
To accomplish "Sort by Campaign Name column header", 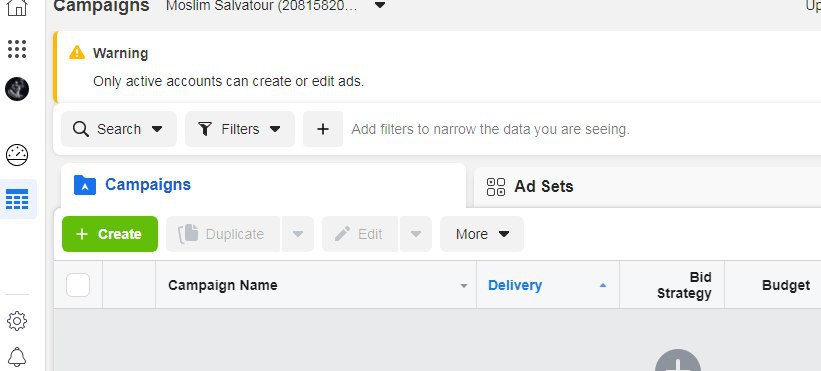I will (223, 285).
